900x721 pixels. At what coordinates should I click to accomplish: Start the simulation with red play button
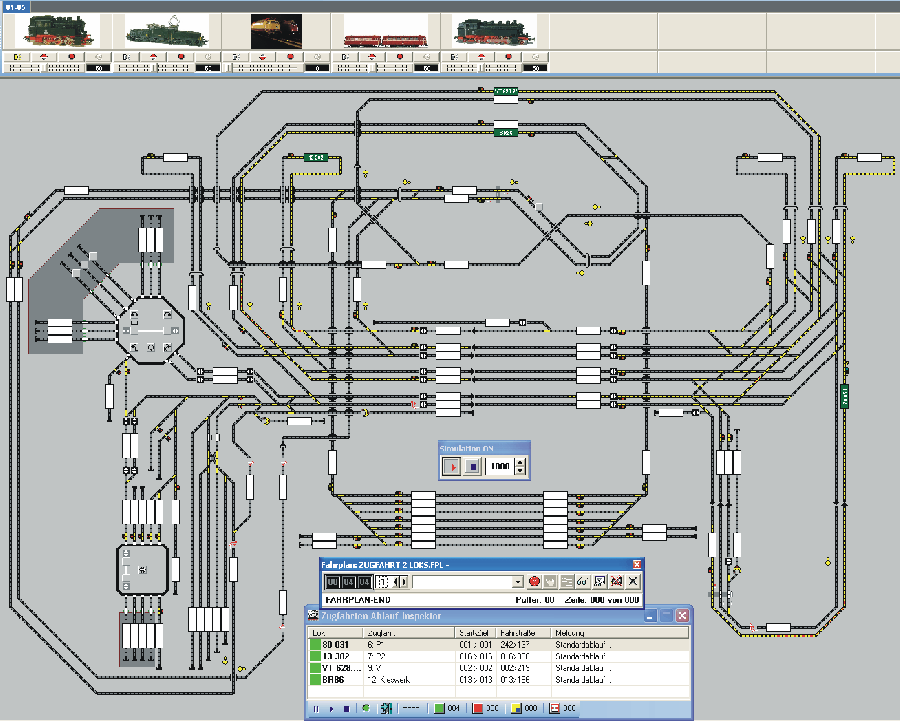click(453, 466)
